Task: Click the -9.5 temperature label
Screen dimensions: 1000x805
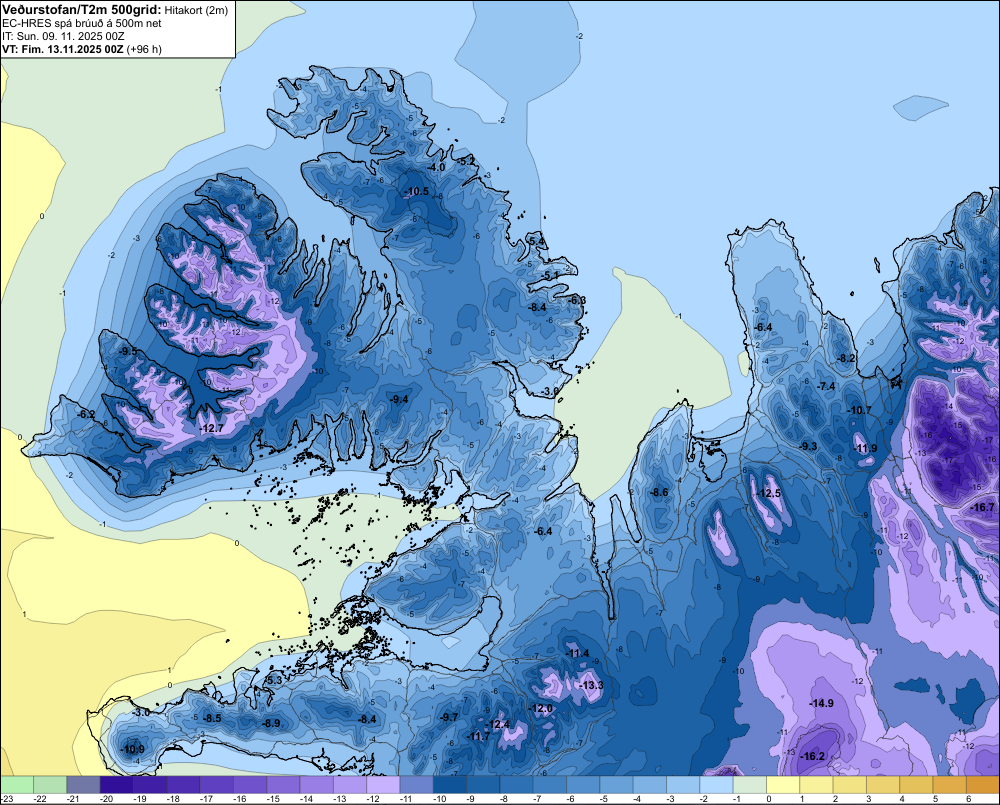Action: (x=128, y=351)
